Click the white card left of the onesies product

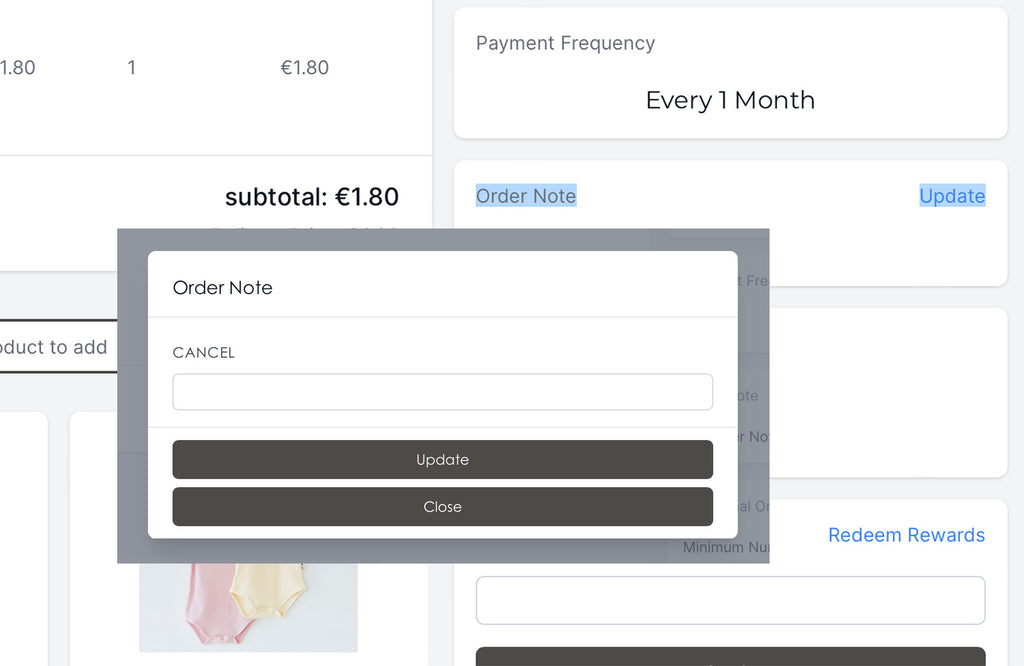point(24,539)
